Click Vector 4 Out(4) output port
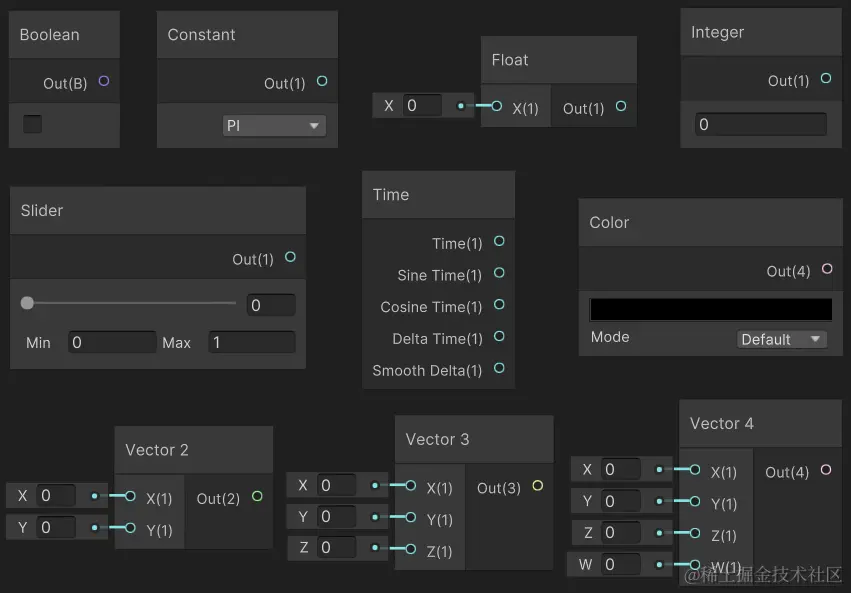Image resolution: width=851 pixels, height=593 pixels. point(825,470)
